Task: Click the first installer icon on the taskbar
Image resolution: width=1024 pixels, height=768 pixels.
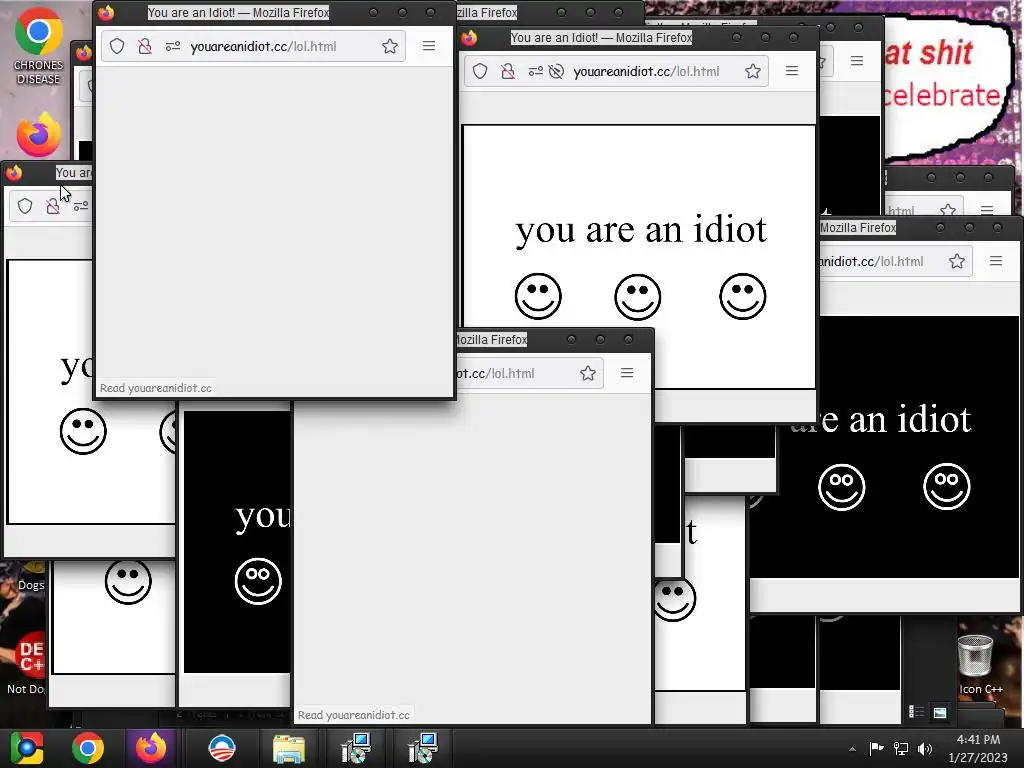Action: (x=356, y=748)
